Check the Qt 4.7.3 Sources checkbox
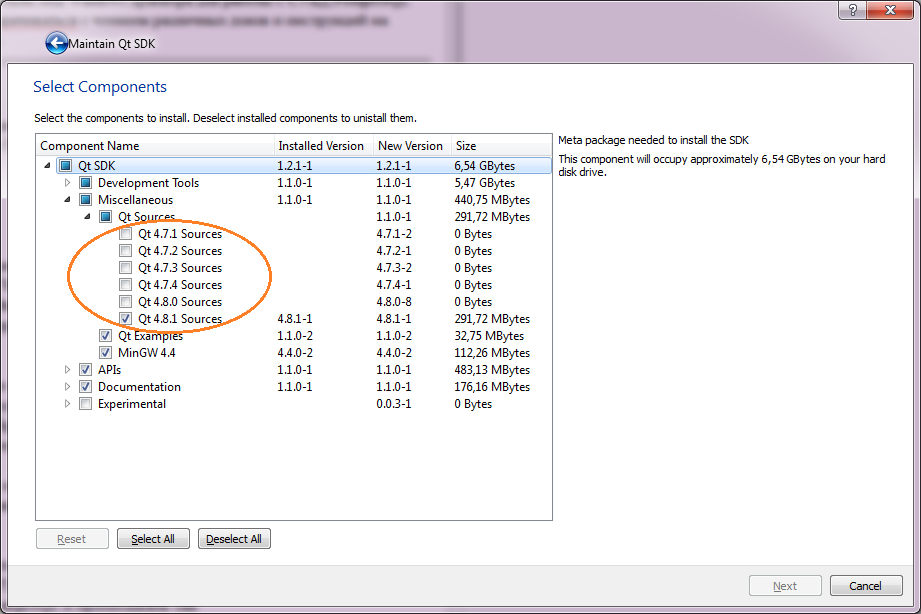Viewport: 921px width, 614px height. click(126, 268)
